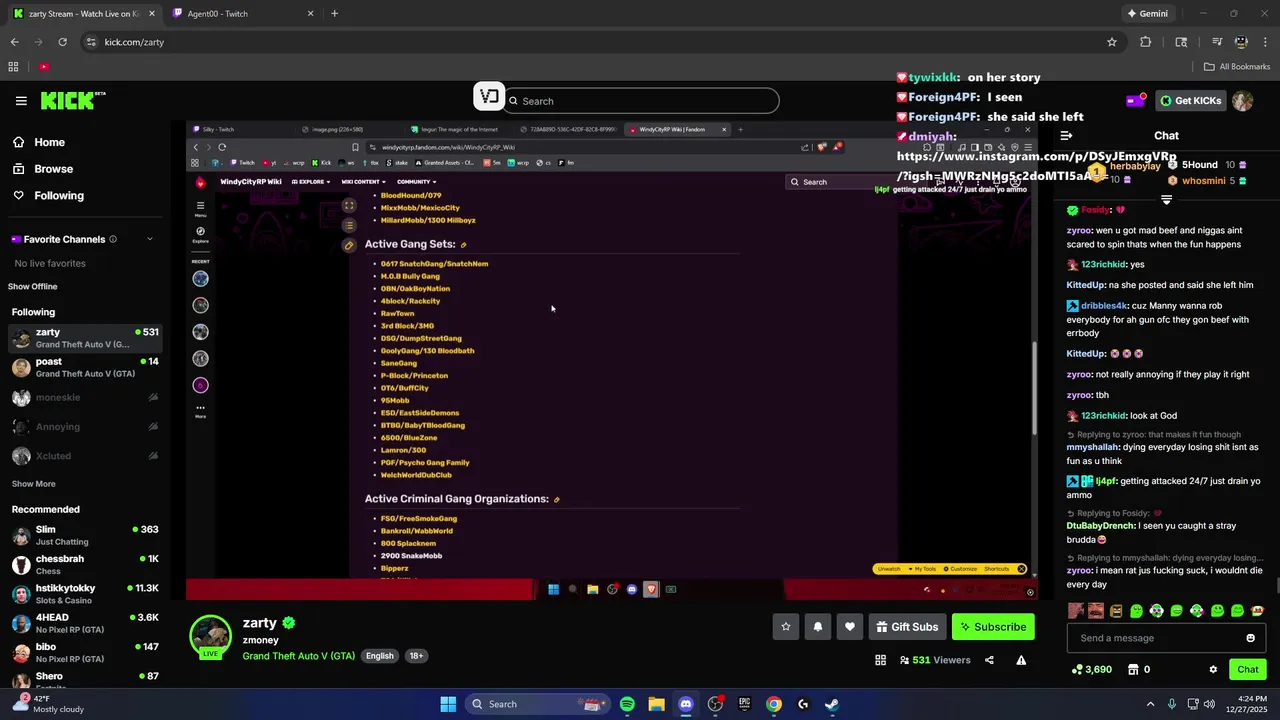
Task: Click the Gift Subs button
Action: click(x=907, y=627)
